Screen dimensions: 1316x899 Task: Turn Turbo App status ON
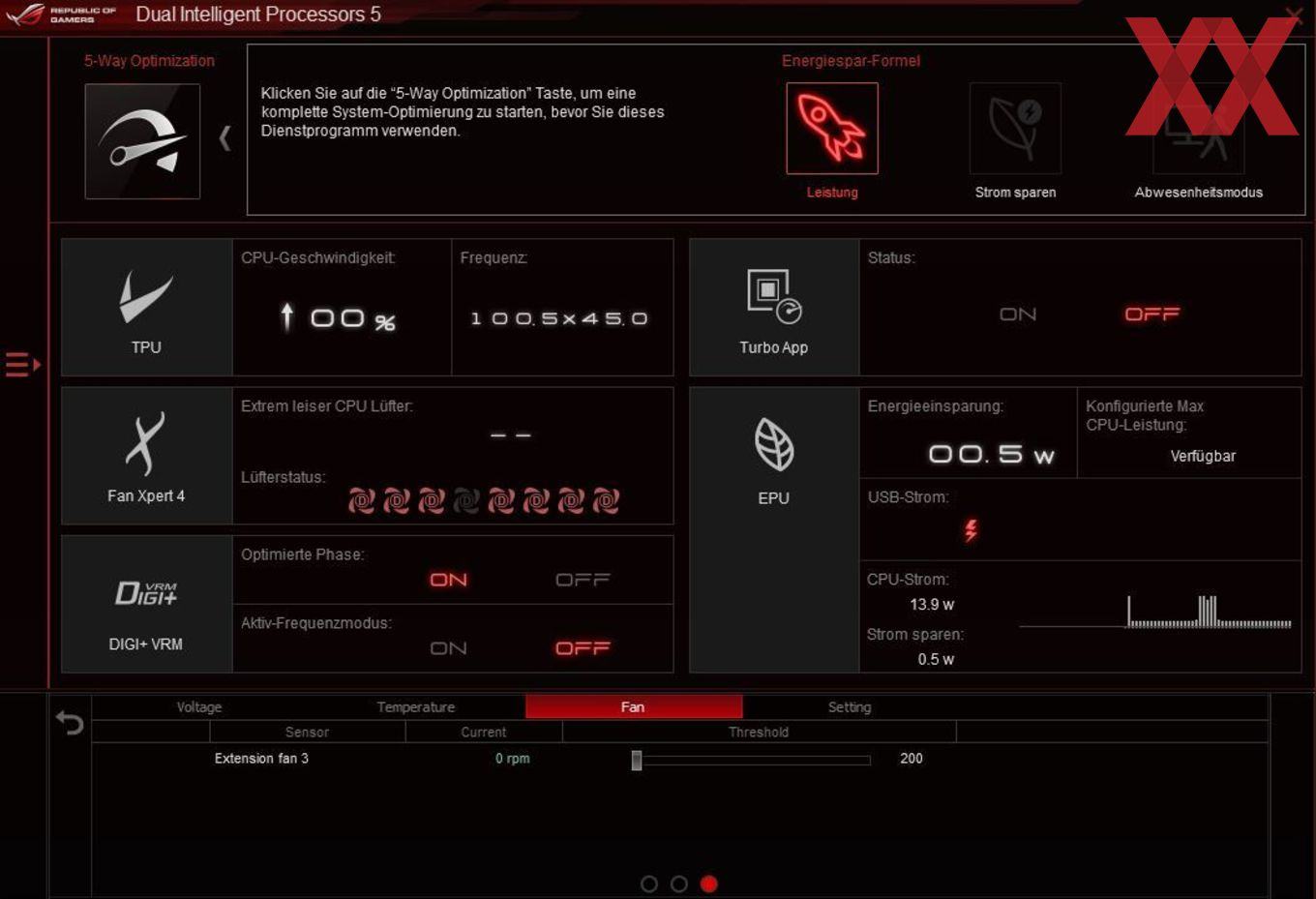(x=1018, y=315)
